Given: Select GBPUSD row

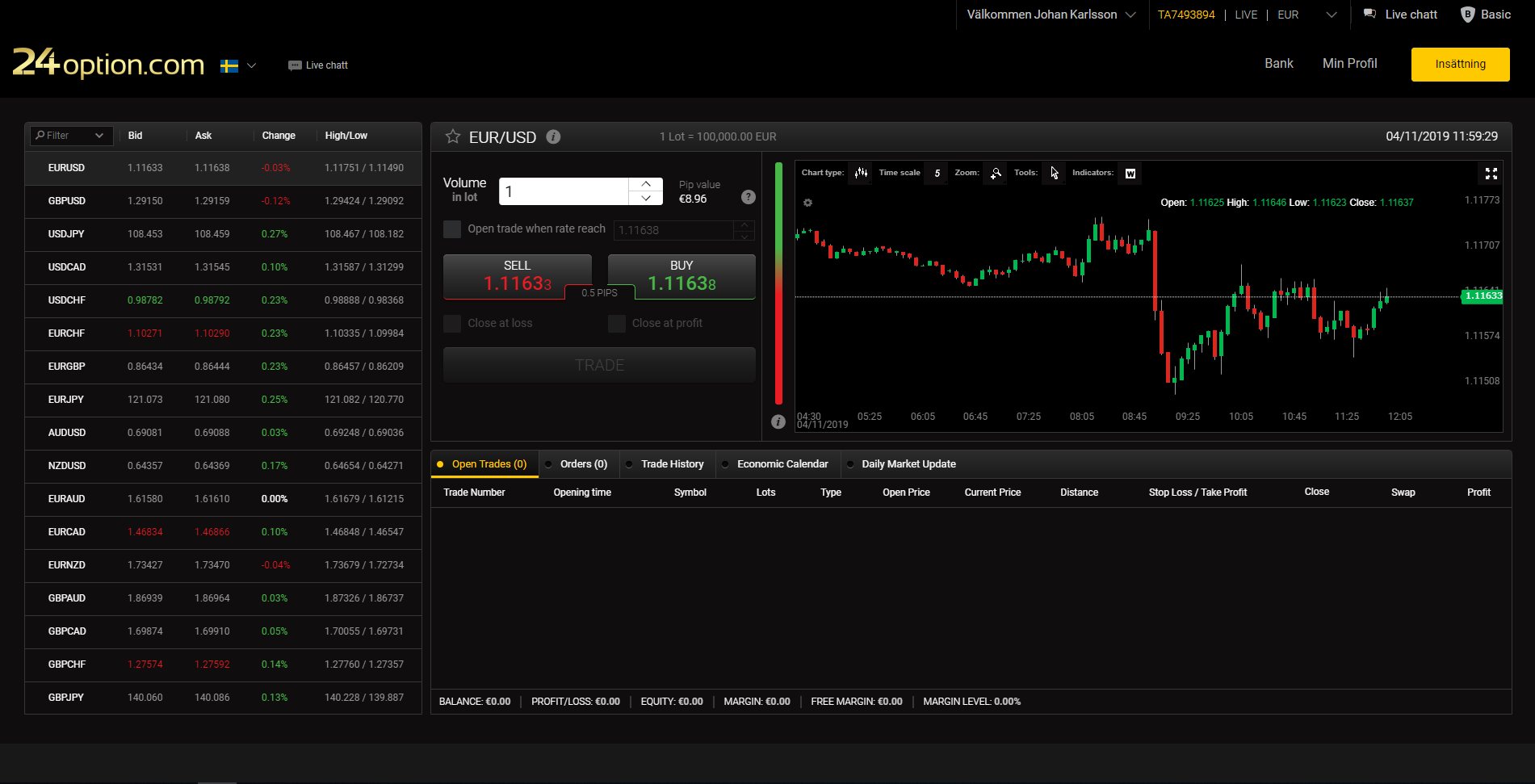Looking at the screenshot, I should click(x=223, y=201).
